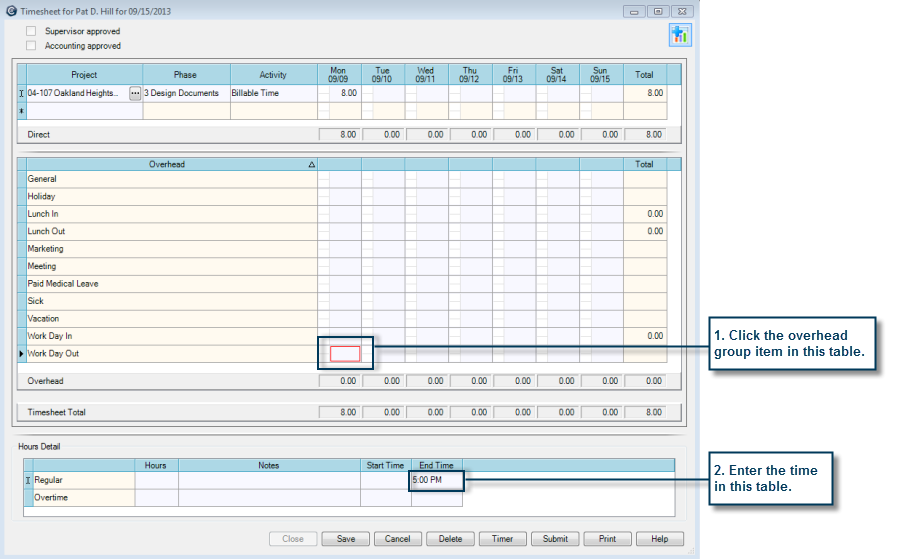This screenshot has width=900, height=559.
Task: Open the Activity cell Billable Time
Action: 273,93
